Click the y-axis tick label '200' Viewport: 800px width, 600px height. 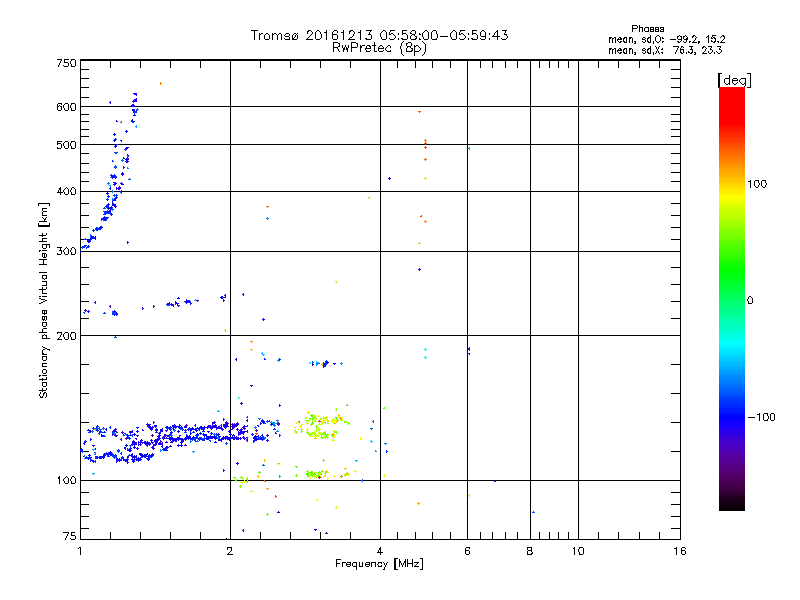tap(66, 336)
